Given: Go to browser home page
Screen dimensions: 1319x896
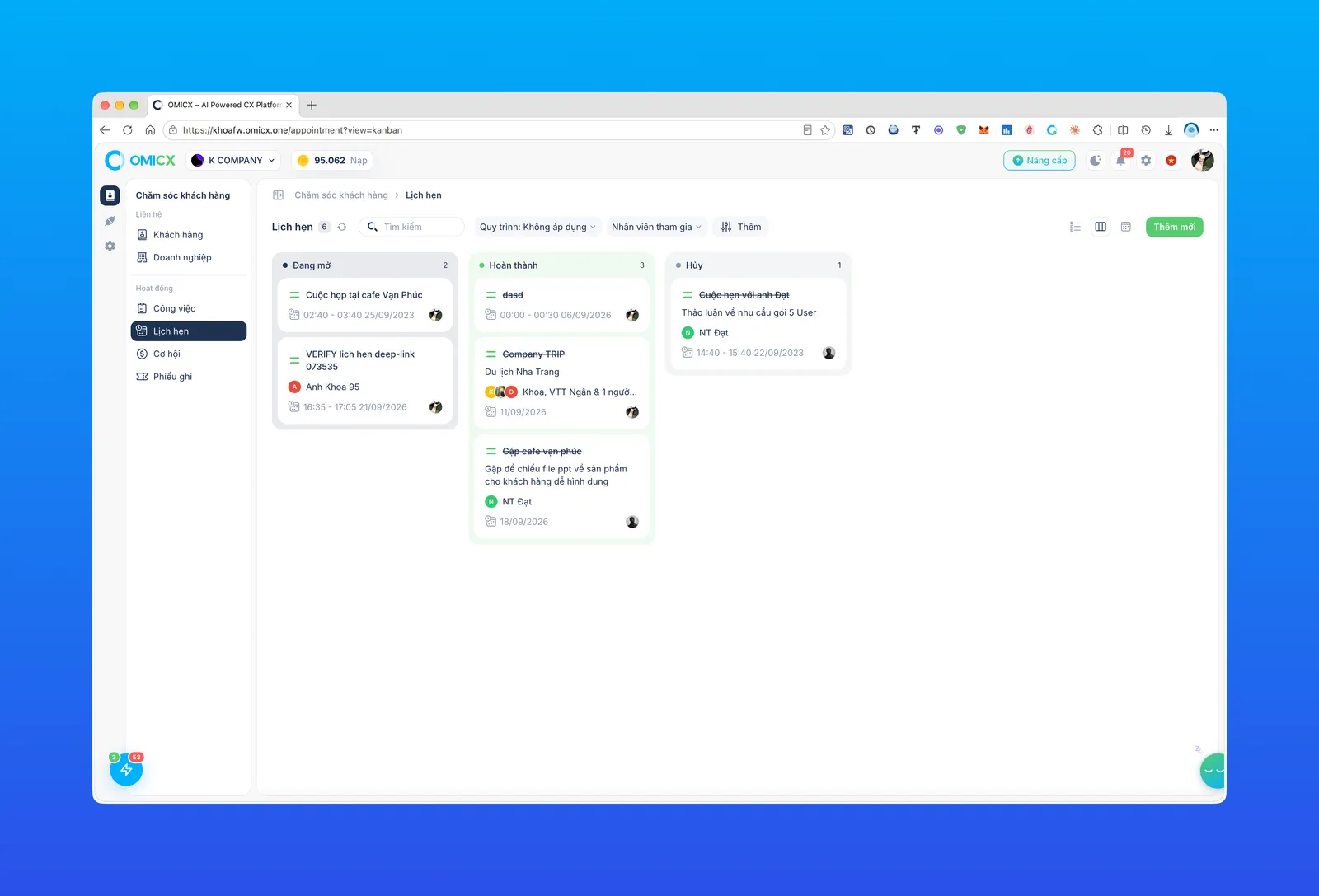Looking at the screenshot, I should (150, 130).
